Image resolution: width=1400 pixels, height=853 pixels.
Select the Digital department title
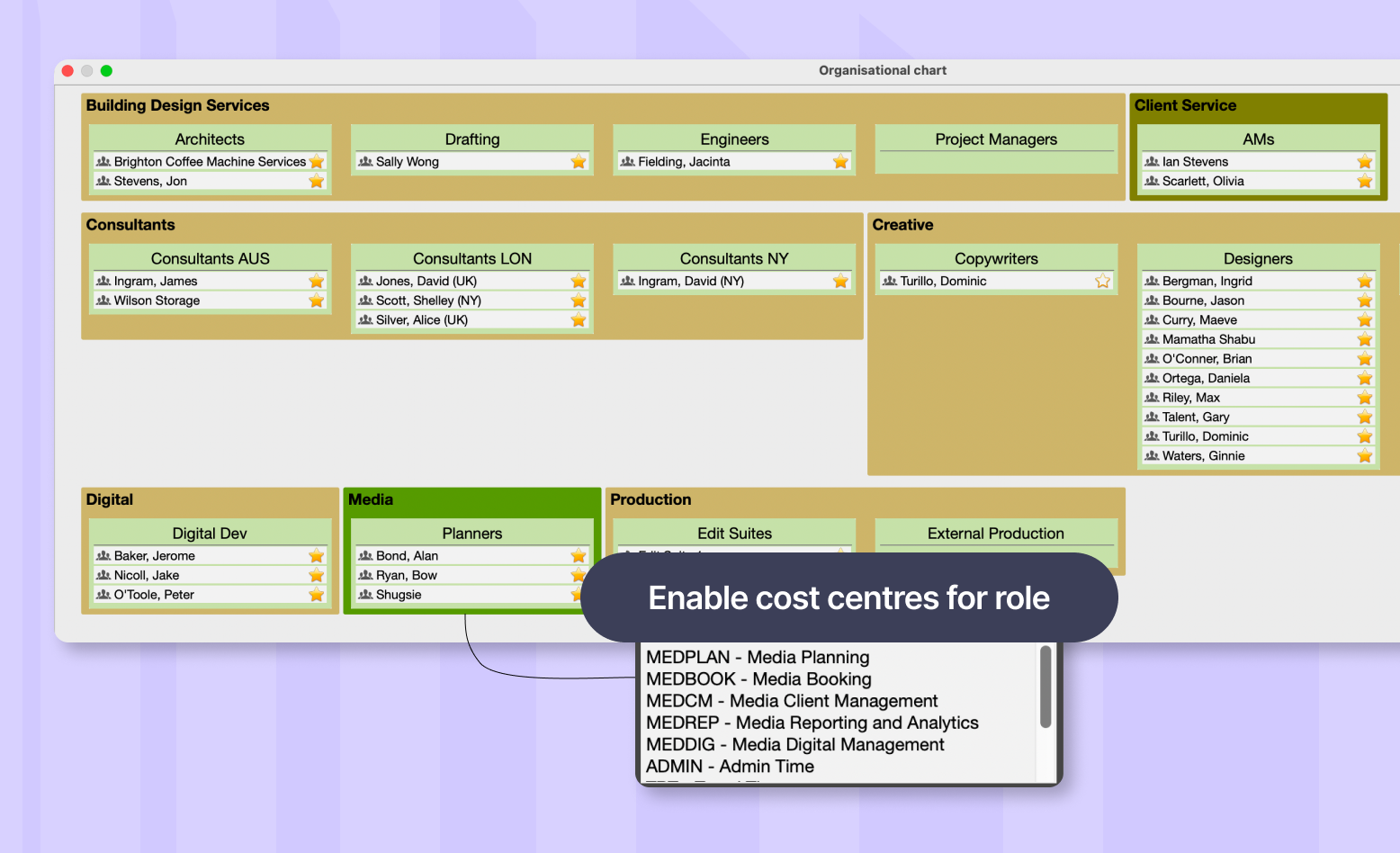tap(110, 499)
